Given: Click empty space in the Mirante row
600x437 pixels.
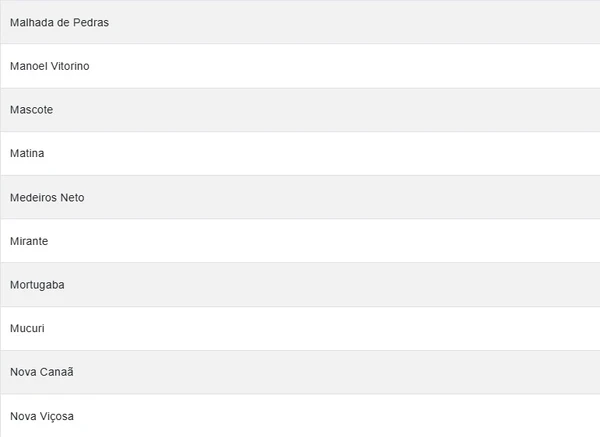Looking at the screenshot, I should tap(350, 242).
